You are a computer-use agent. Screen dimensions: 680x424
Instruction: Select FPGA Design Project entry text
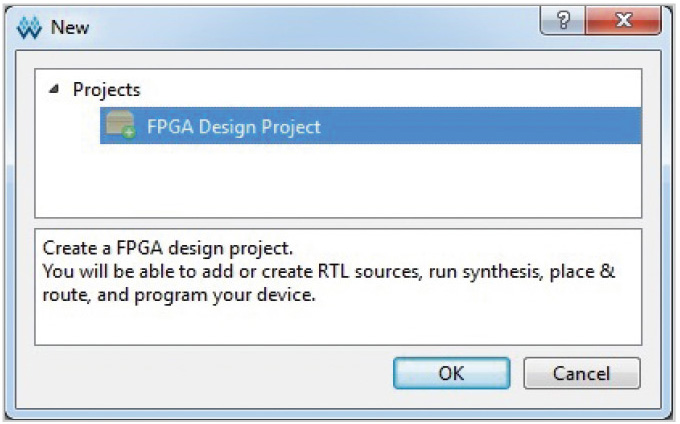(x=233, y=127)
